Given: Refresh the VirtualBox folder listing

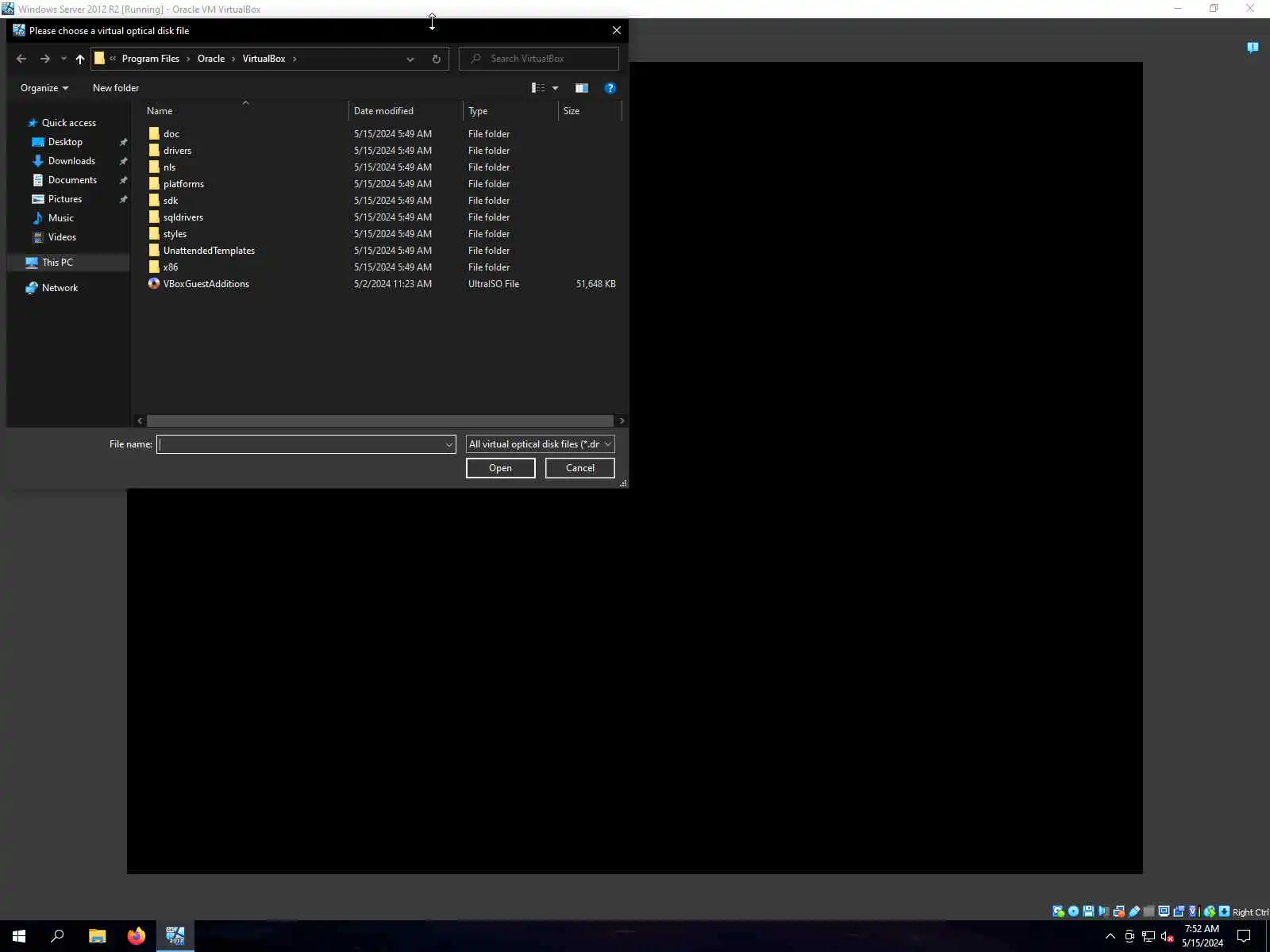Looking at the screenshot, I should pyautogui.click(x=436, y=59).
